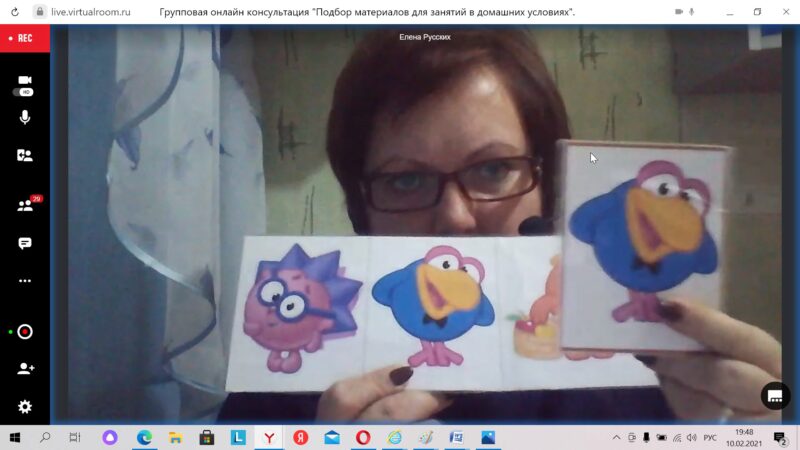Open the Paint app on the taskbar

tap(426, 437)
